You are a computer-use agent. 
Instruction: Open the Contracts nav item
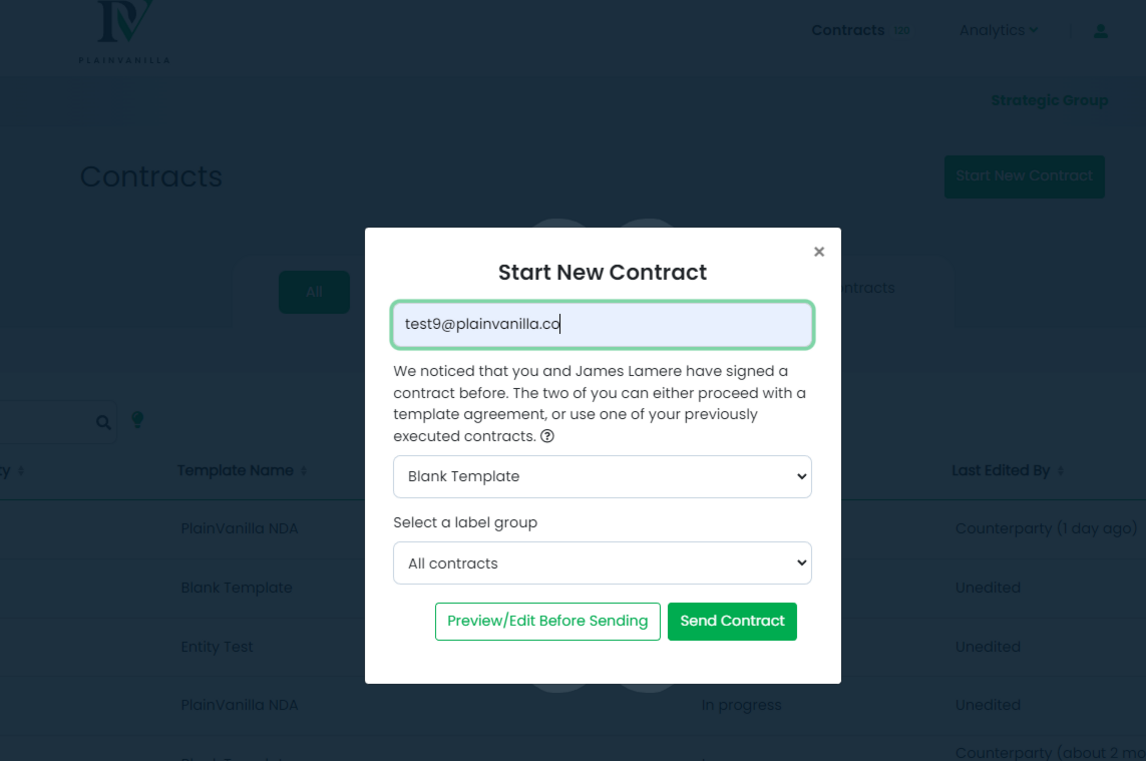(x=848, y=30)
